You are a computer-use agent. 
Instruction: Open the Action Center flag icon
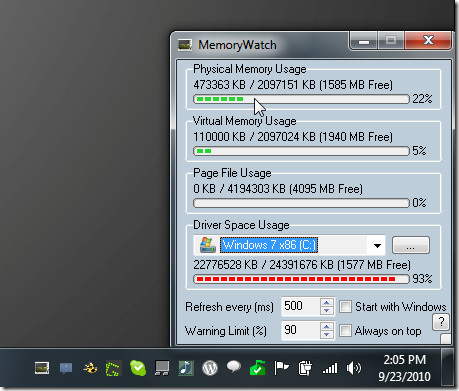[281, 368]
